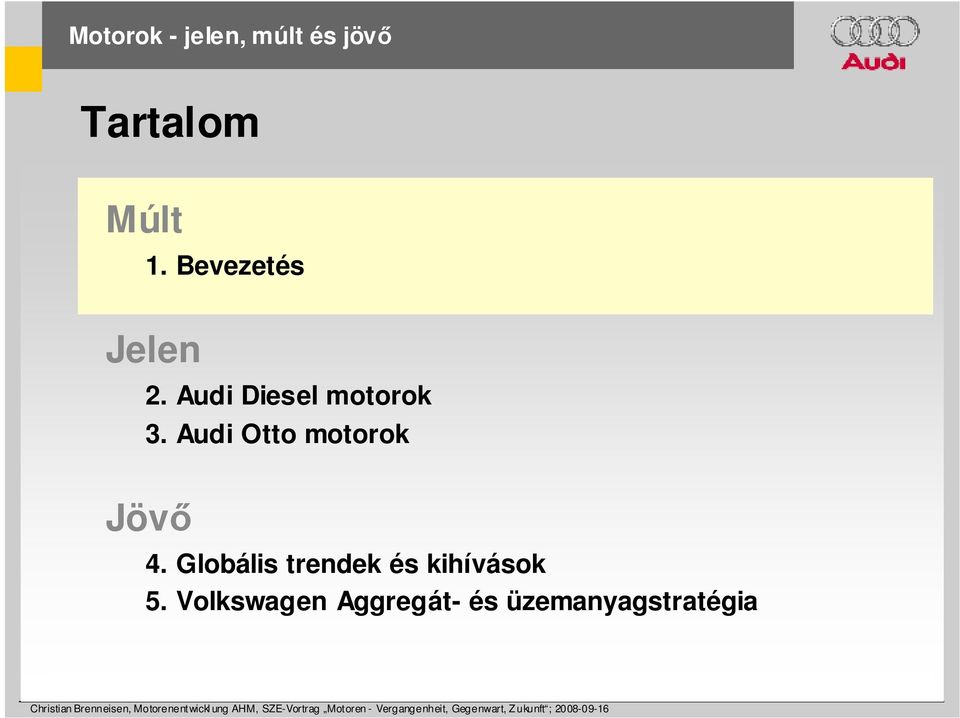Click the 'Jövő' section heading
Screen dimensions: 960x718
149,518
